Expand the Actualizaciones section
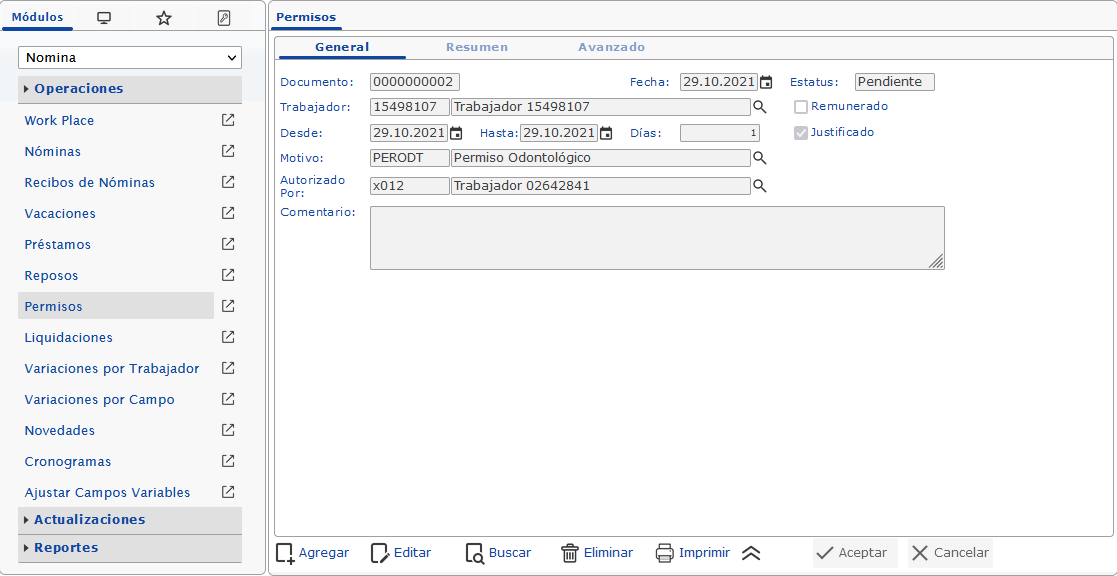Viewport: 1117px width, 576px height. coord(130,520)
